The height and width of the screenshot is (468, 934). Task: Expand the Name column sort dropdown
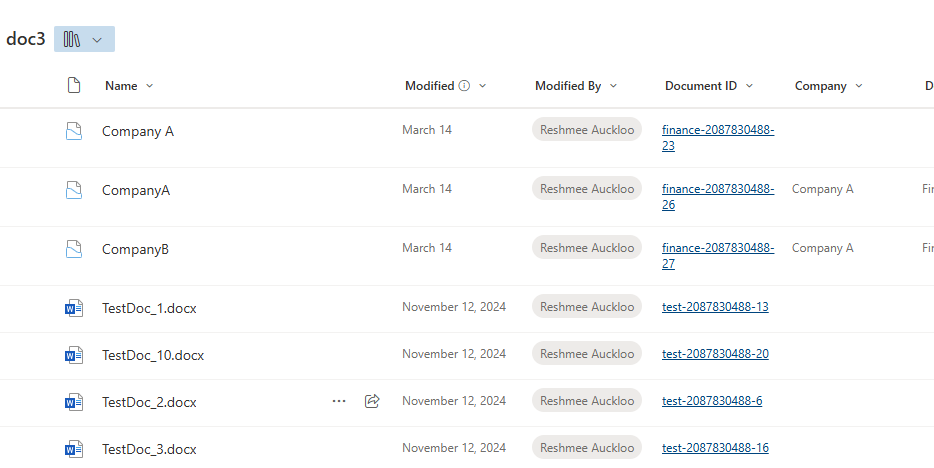[x=150, y=86]
